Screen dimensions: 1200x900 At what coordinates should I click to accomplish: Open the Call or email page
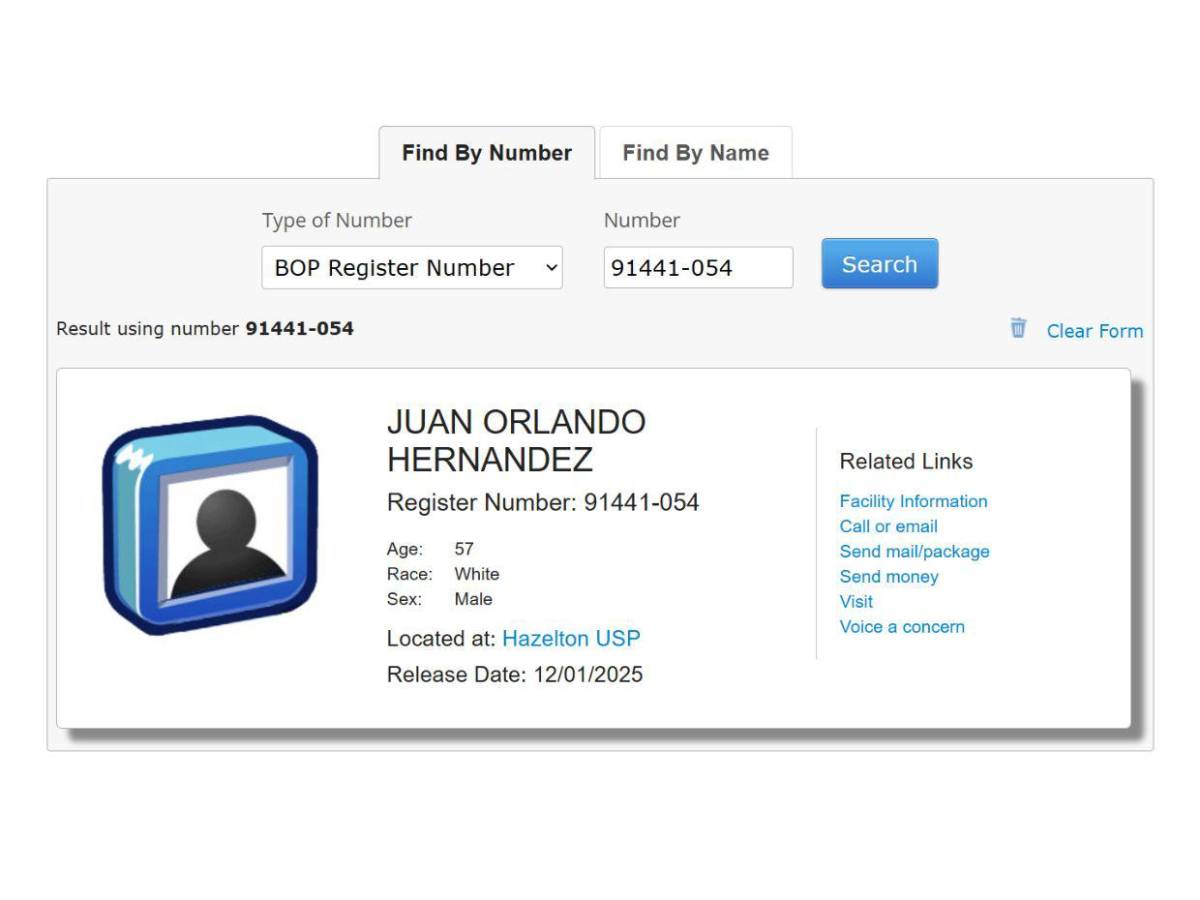coord(888,526)
